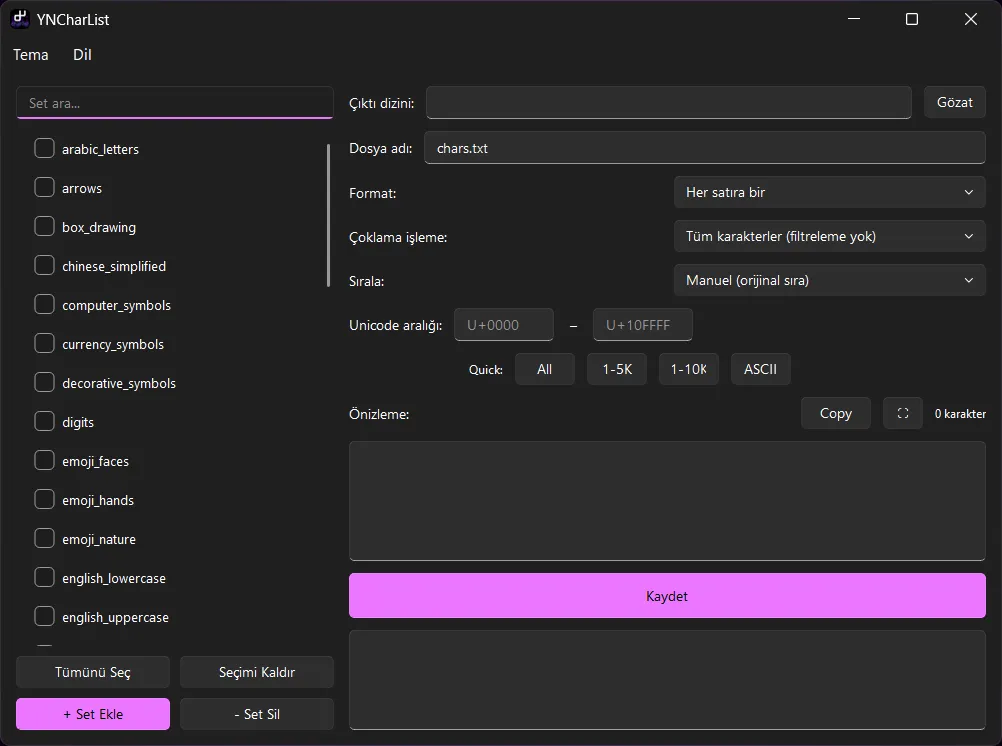Click the Kaydet save button
This screenshot has height=746, width=1002.
coord(667,596)
